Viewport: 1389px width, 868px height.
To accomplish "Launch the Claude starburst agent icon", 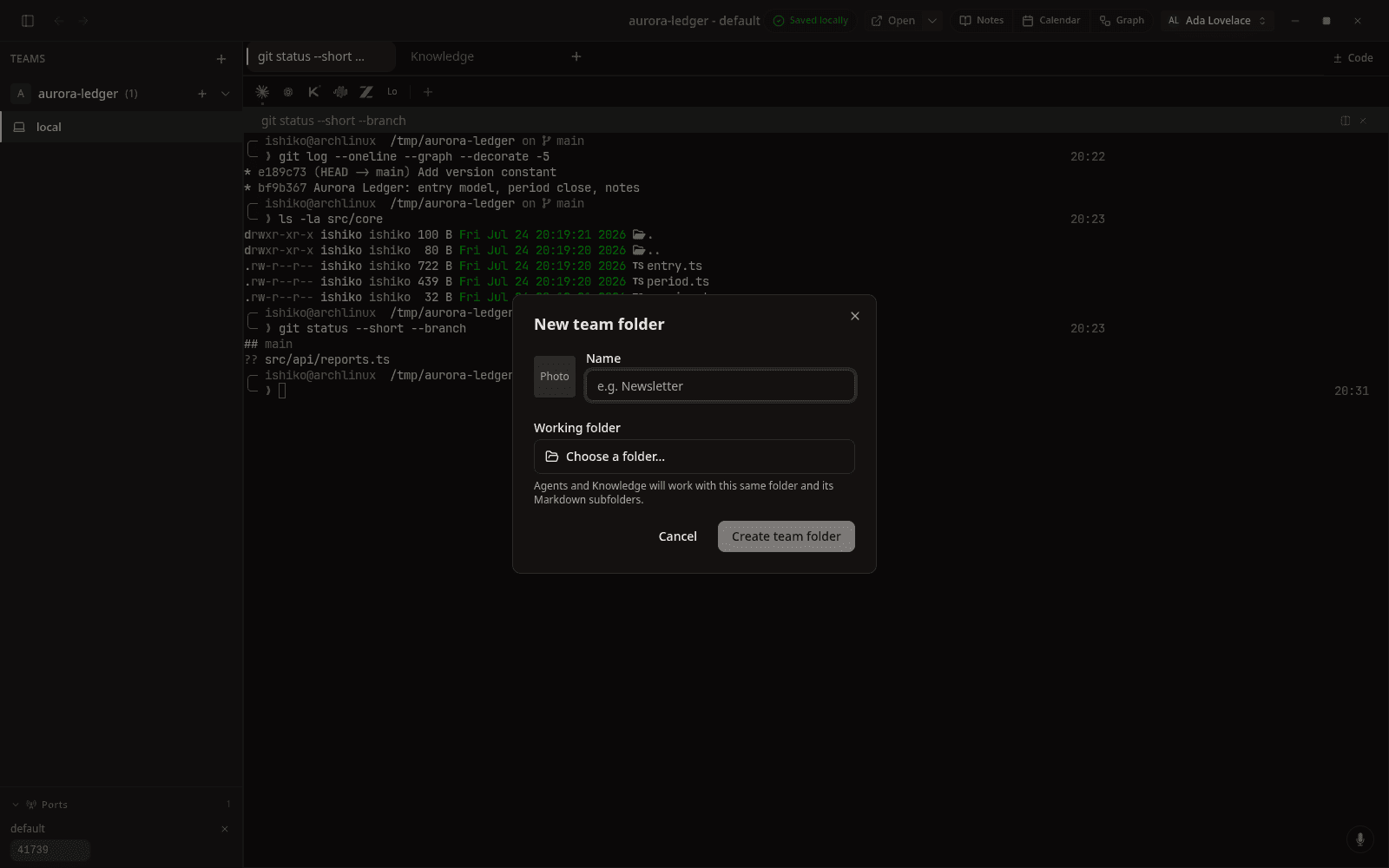I will point(262,92).
